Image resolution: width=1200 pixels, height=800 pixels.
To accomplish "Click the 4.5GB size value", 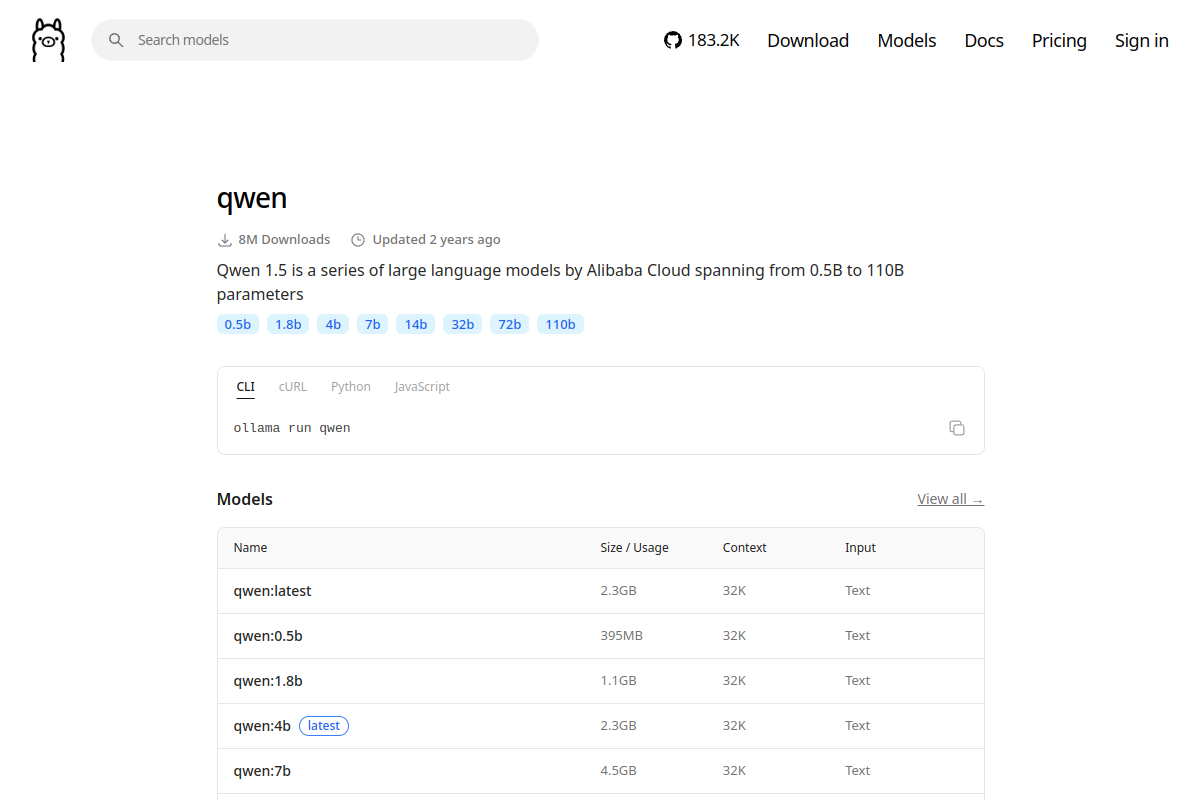I will click(619, 771).
